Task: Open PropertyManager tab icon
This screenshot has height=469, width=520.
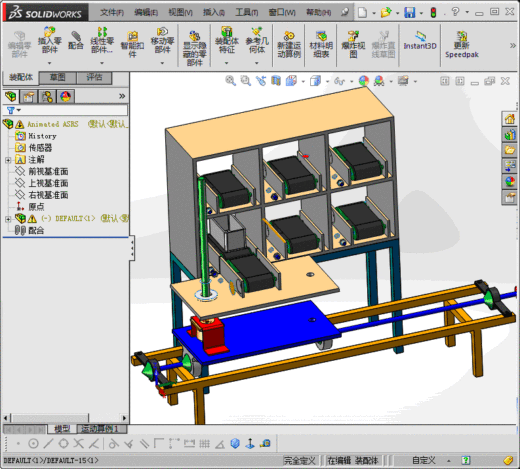Action: [28, 97]
